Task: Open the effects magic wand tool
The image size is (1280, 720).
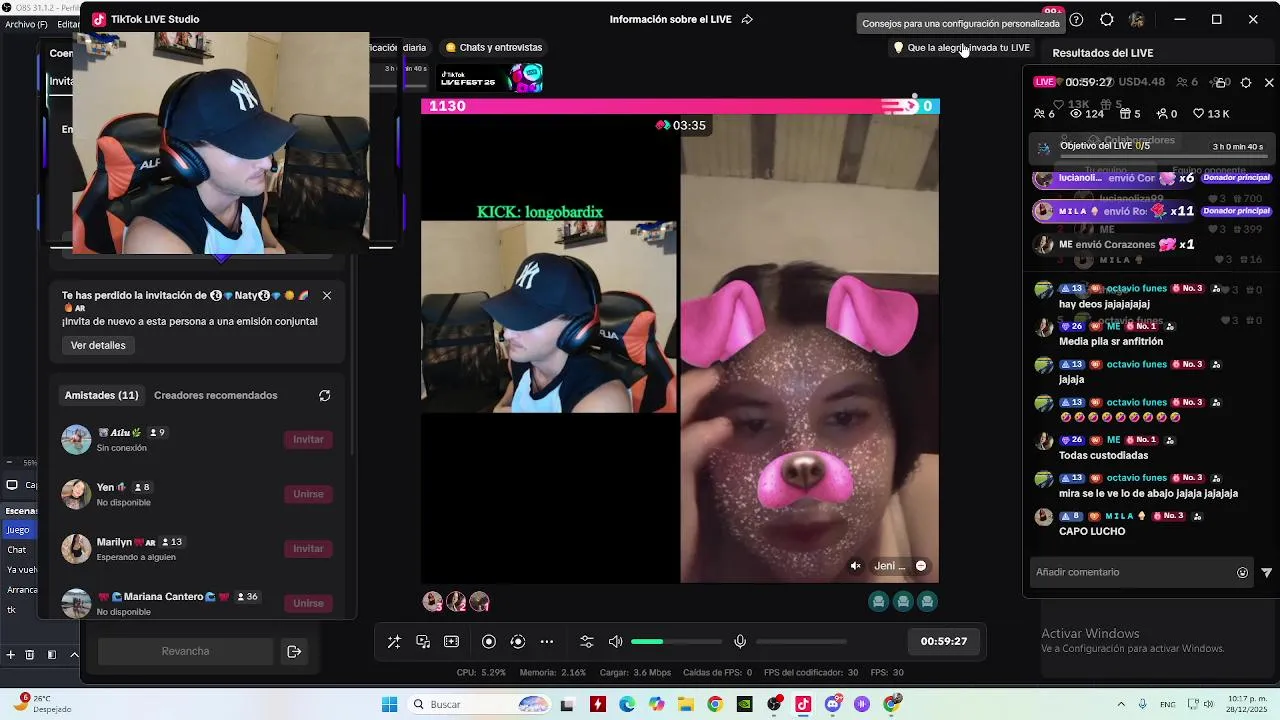Action: 394,642
